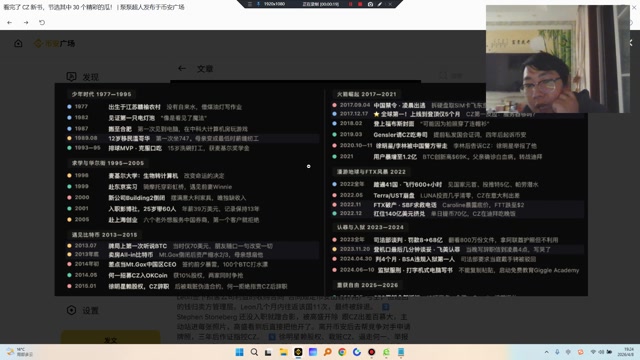The width and height of the screenshot is (640, 360).
Task: Open taskbar Search magnifier
Action: 254,352
